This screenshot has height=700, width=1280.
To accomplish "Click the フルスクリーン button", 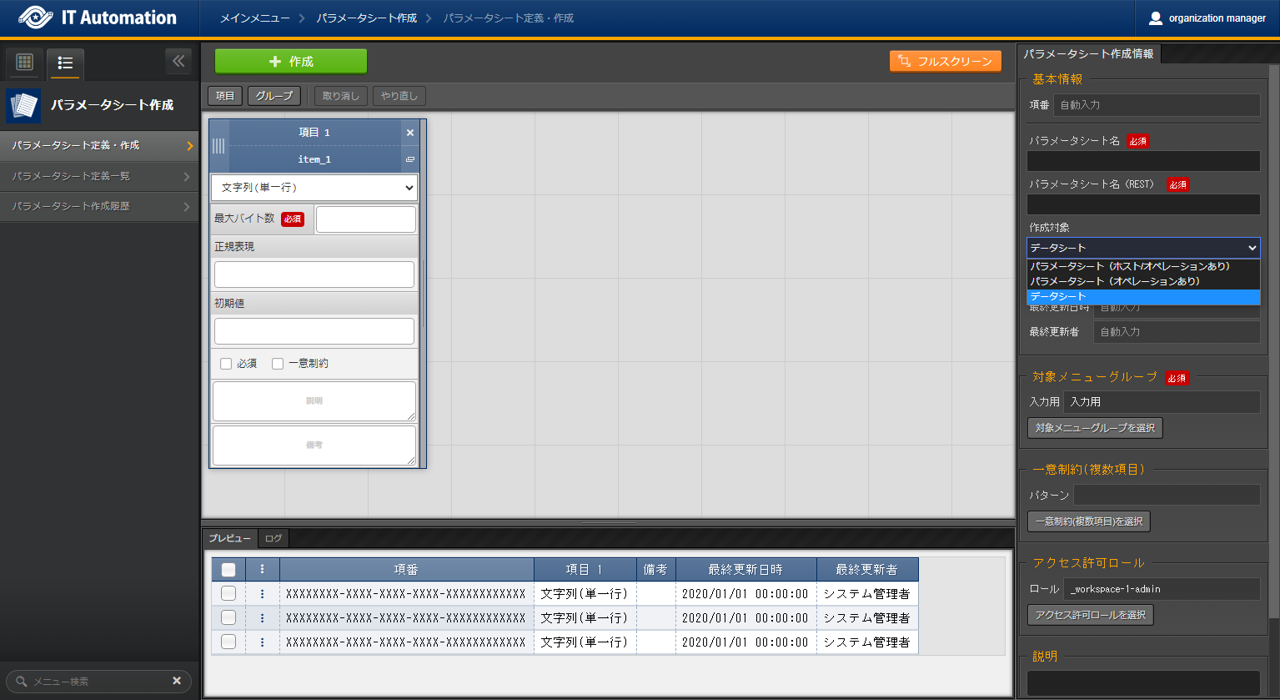I will pyautogui.click(x=945, y=61).
